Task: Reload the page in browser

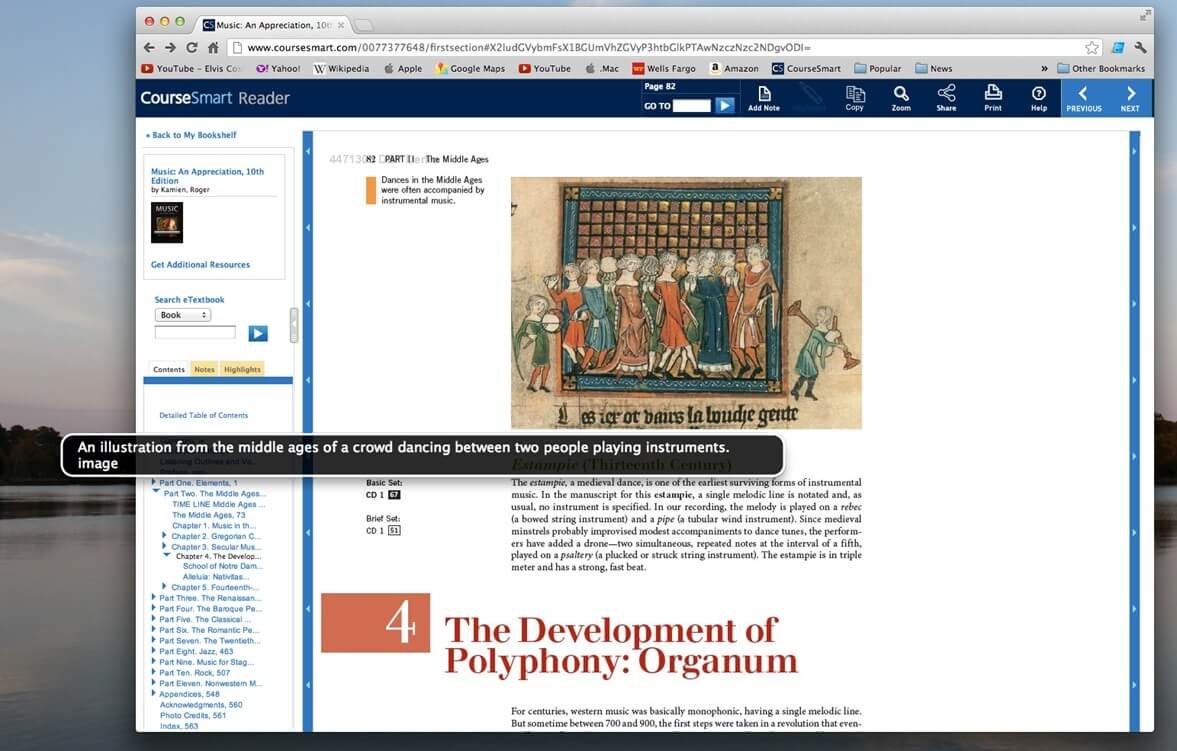Action: click(192, 47)
